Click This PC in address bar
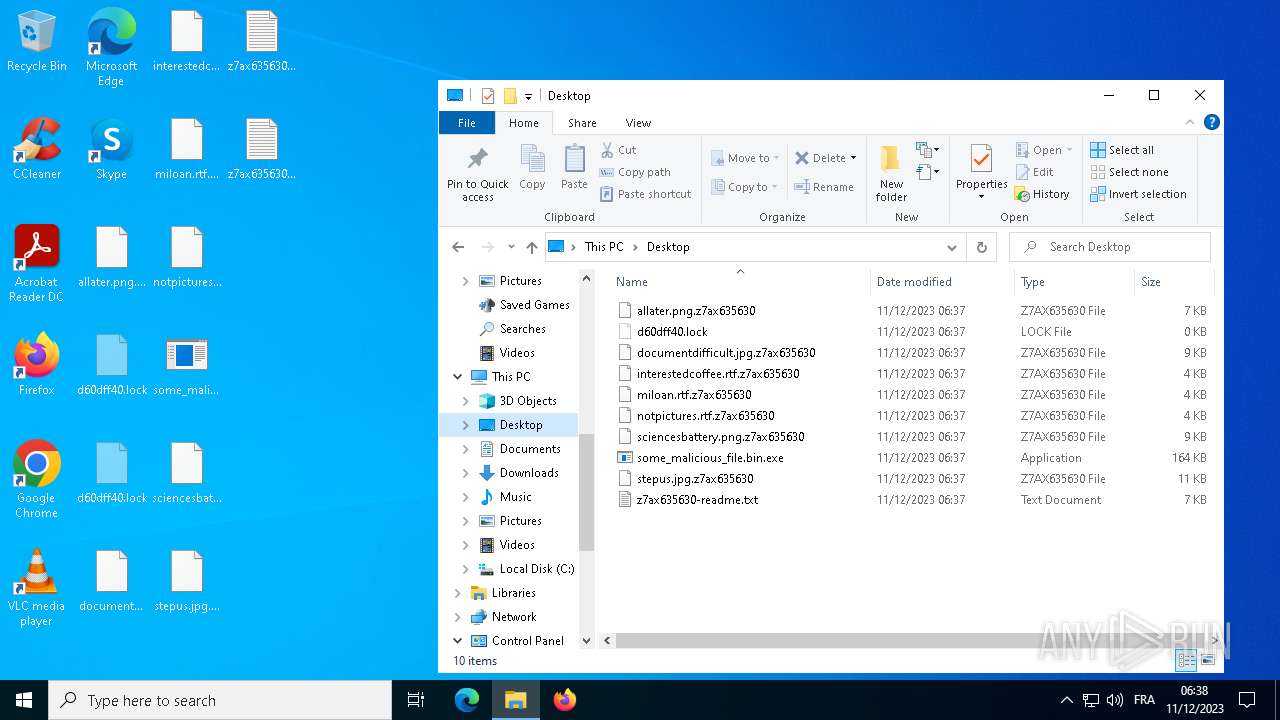1280x720 pixels. click(604, 247)
